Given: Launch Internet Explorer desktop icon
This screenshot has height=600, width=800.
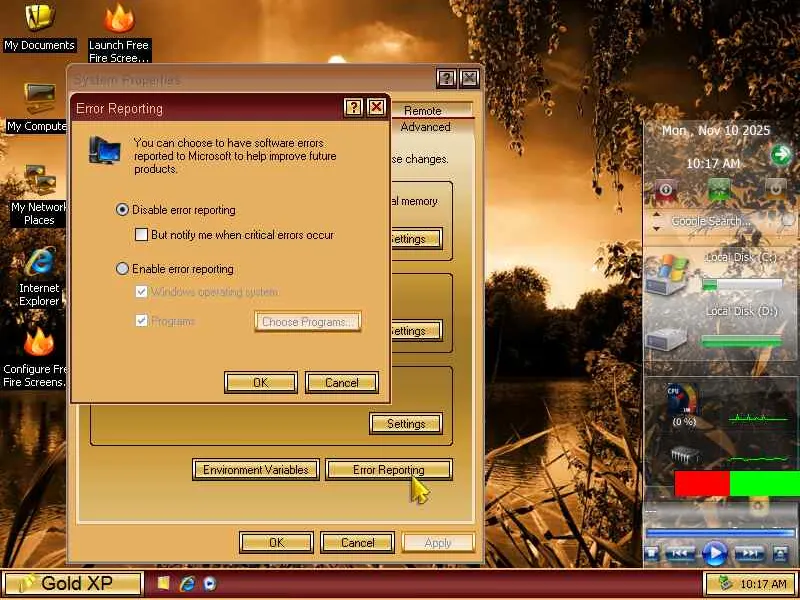Looking at the screenshot, I should coord(39,278).
